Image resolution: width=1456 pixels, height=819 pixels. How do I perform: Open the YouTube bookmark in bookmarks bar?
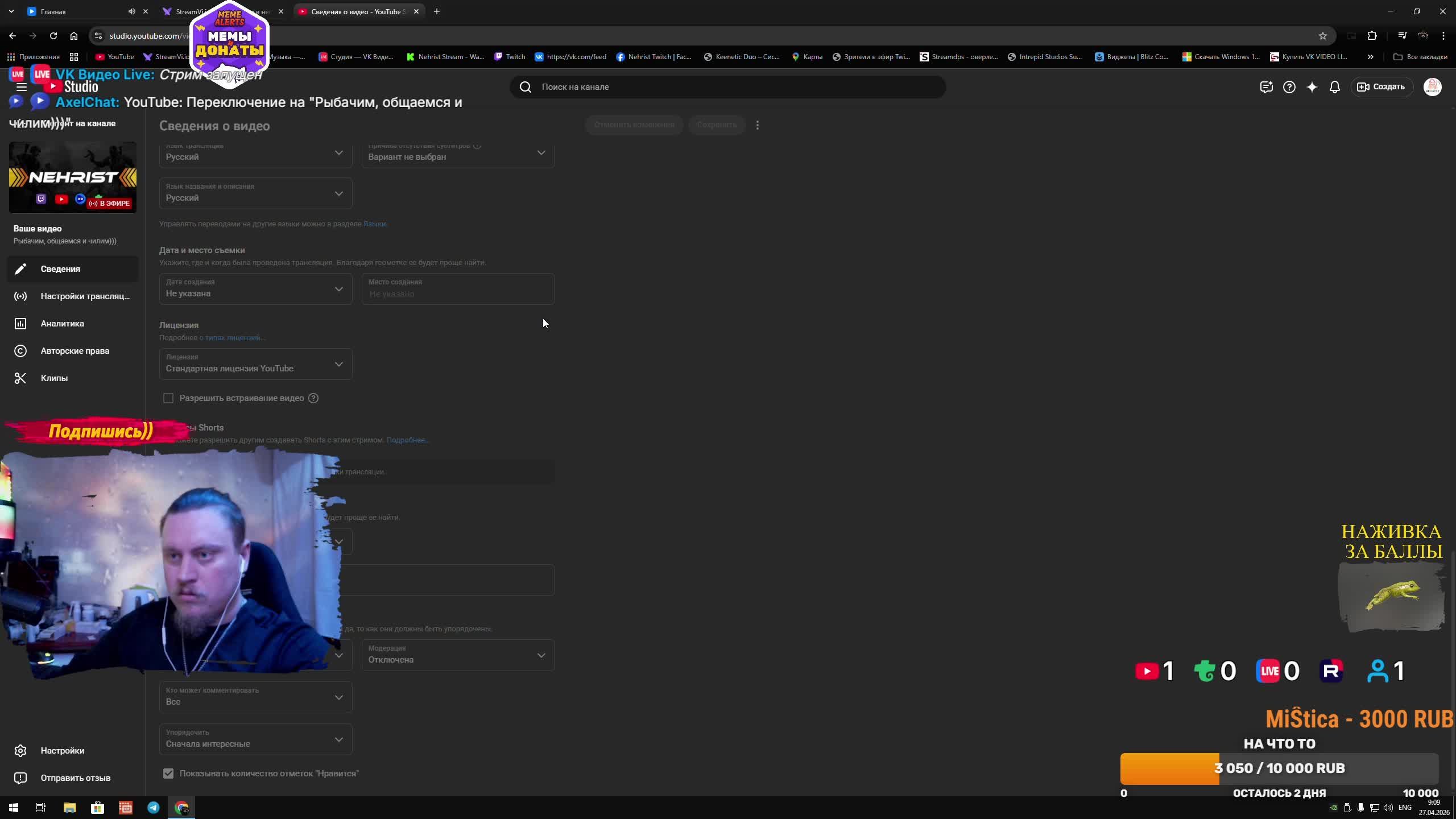(x=115, y=57)
